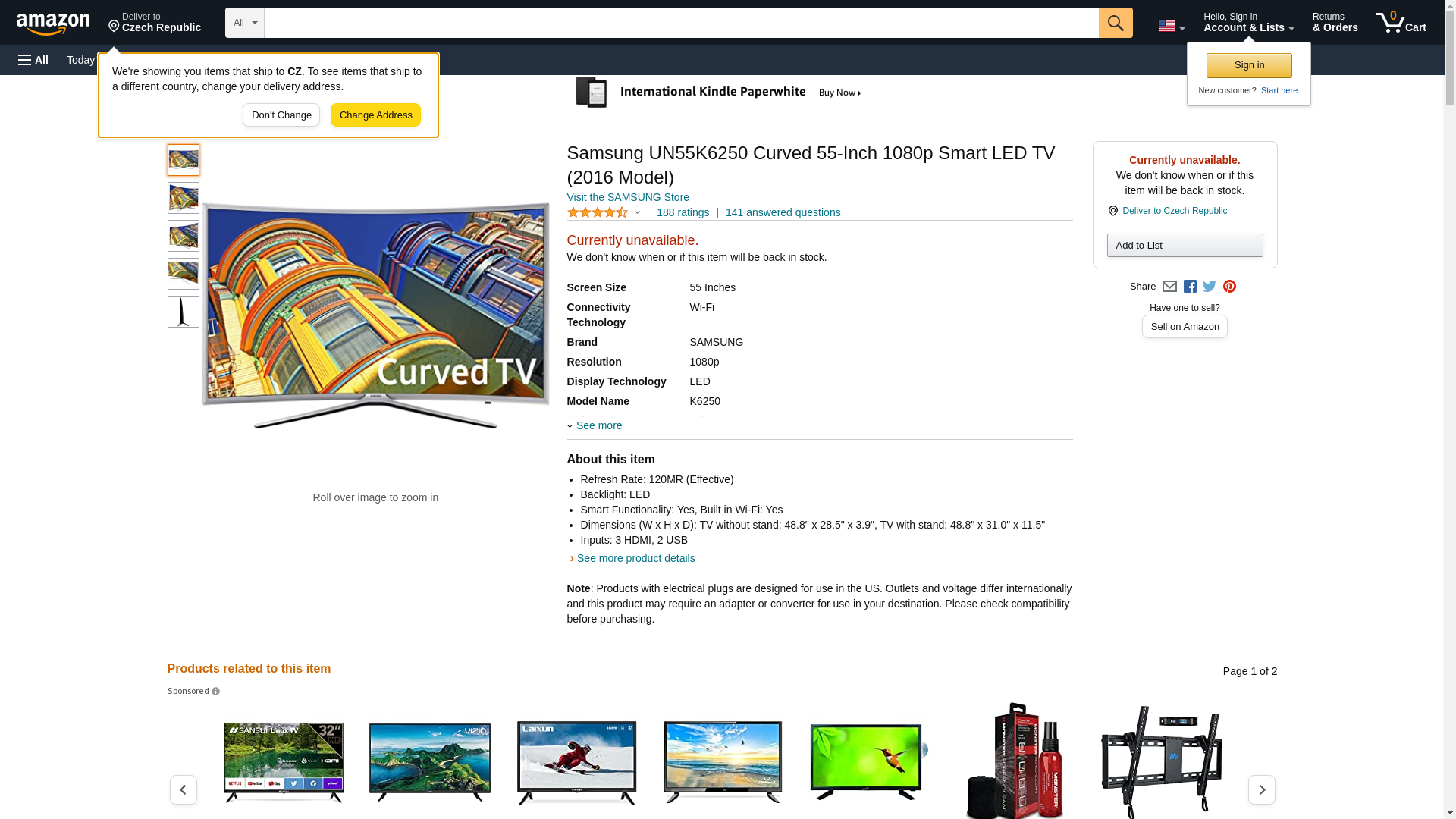
Task: Open star rating breakdown dropdown arrow
Action: 637,213
